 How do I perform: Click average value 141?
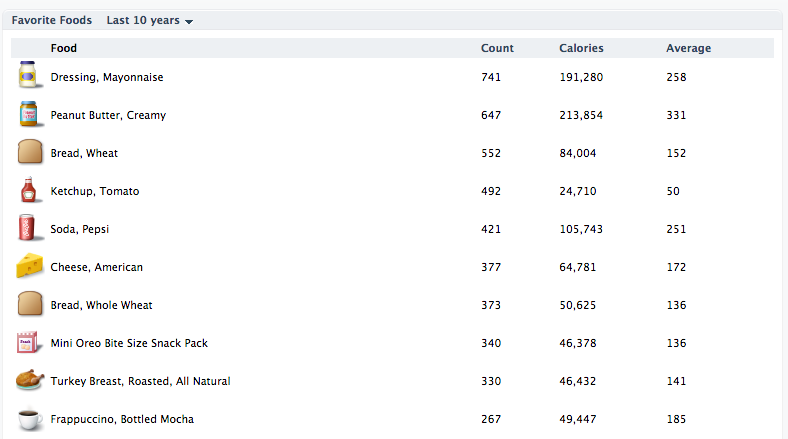676,381
